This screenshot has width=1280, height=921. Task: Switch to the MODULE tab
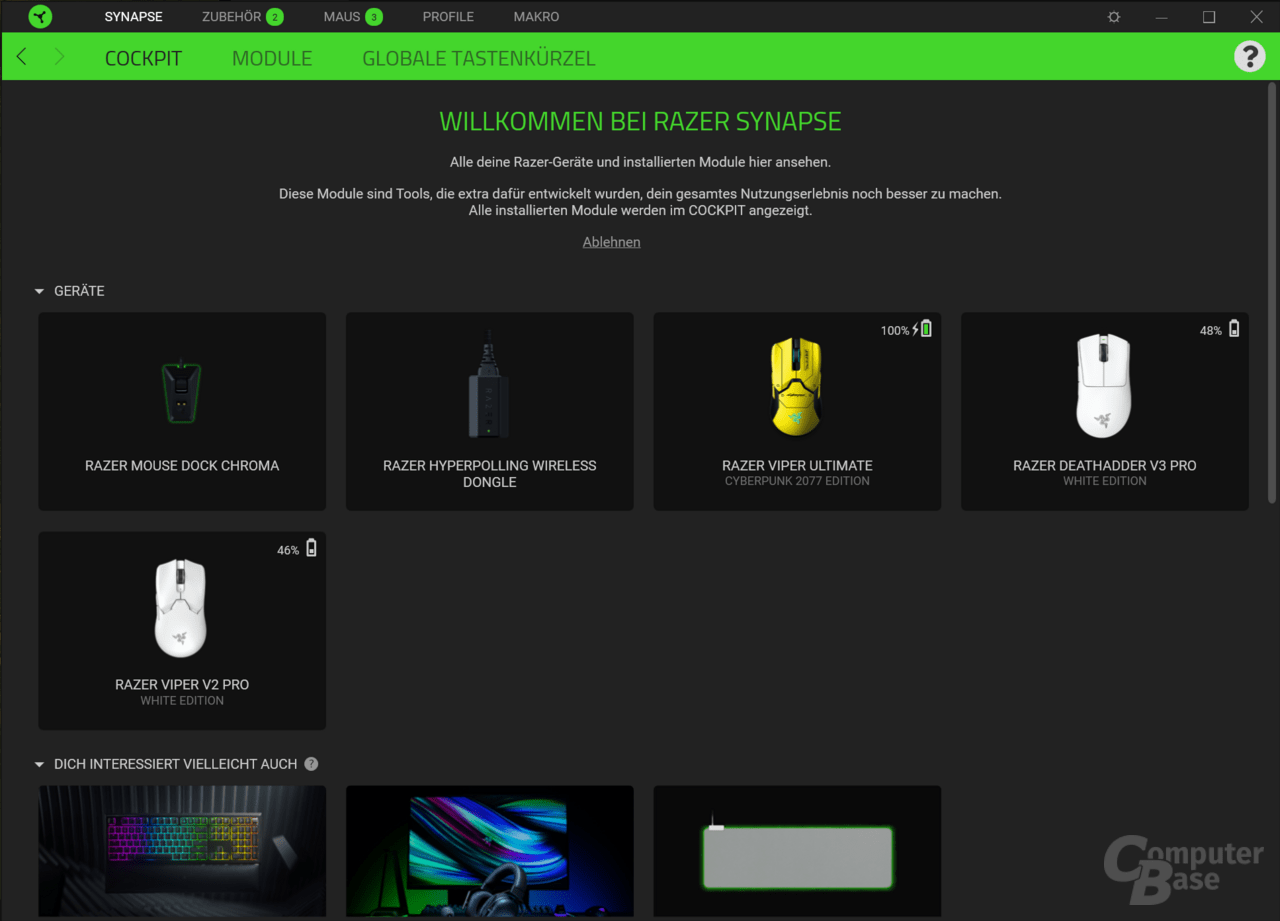(x=271, y=58)
